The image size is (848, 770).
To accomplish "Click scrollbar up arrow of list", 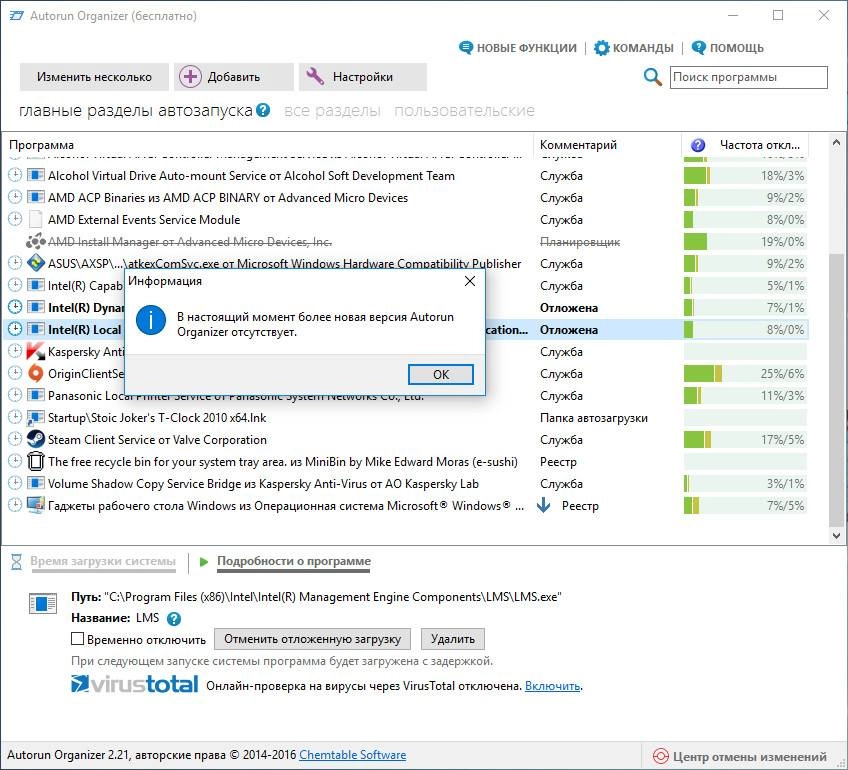I will [836, 143].
